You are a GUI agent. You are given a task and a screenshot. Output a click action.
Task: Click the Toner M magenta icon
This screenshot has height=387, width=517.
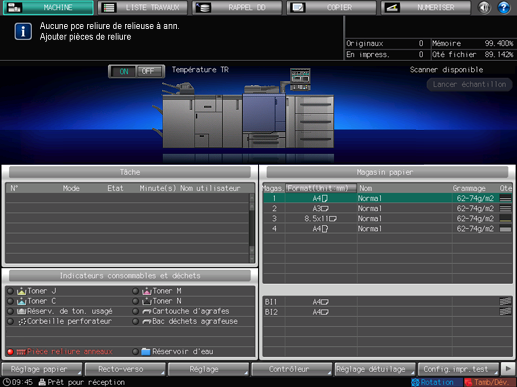click(147, 291)
